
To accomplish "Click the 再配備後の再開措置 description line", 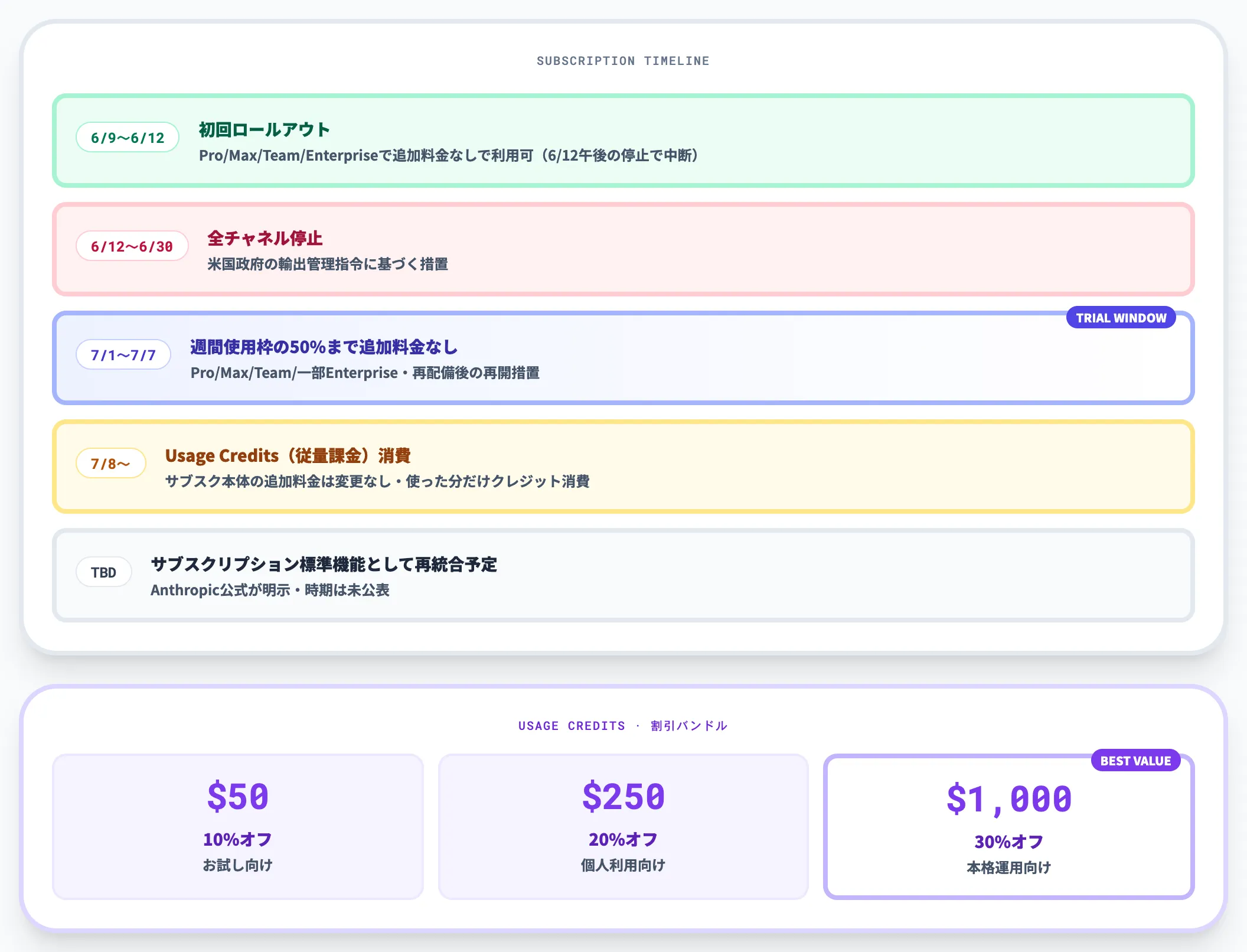I will tap(365, 373).
